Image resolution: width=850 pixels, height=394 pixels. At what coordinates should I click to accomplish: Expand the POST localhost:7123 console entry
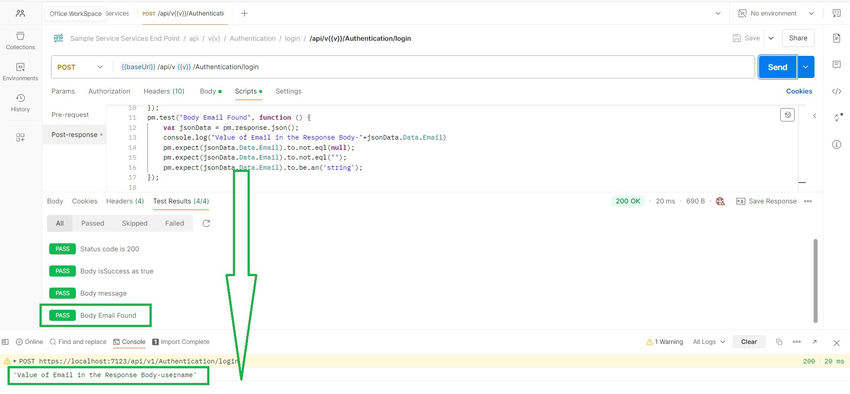click(x=15, y=360)
